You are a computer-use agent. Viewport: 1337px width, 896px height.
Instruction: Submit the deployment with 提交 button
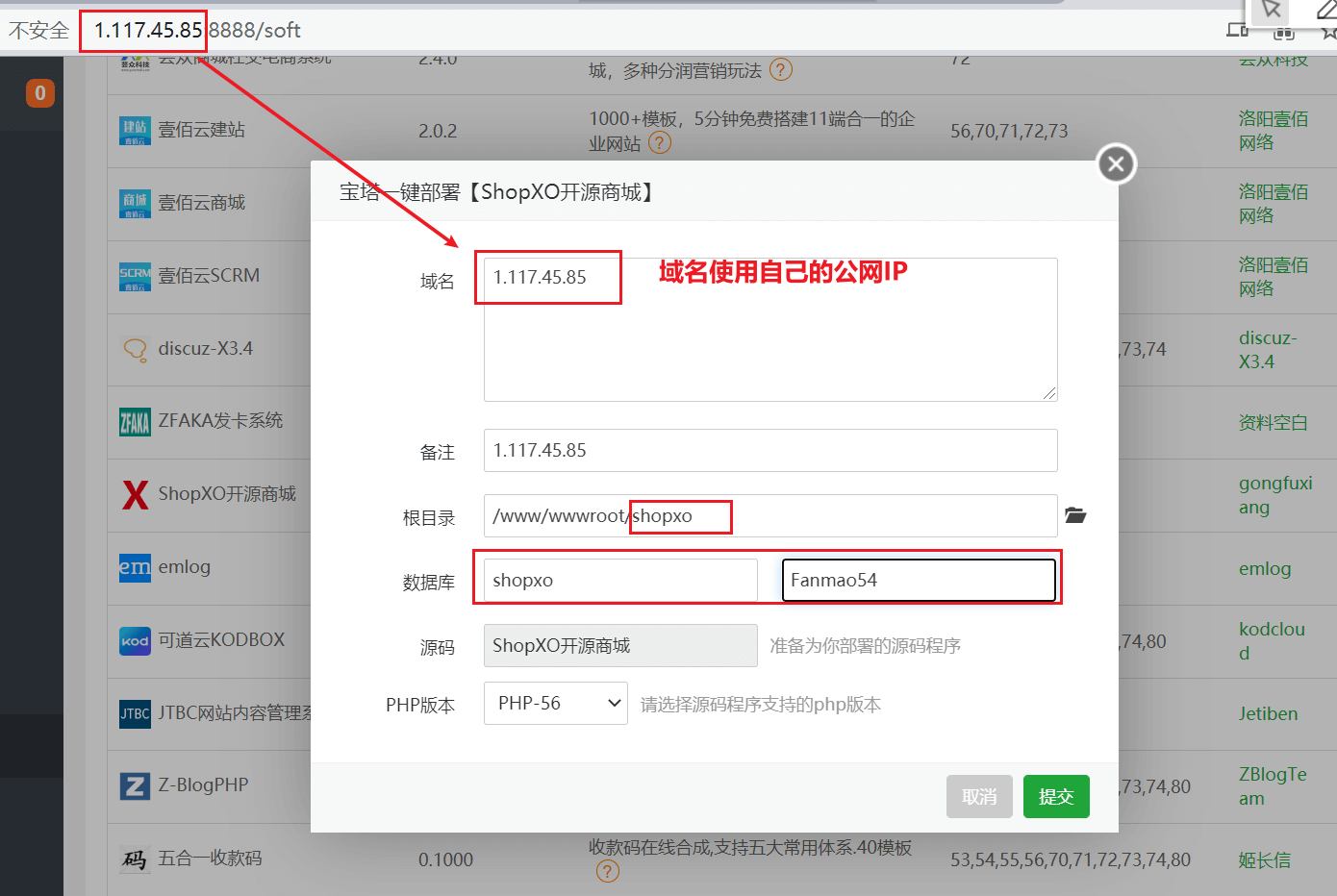point(1056,797)
